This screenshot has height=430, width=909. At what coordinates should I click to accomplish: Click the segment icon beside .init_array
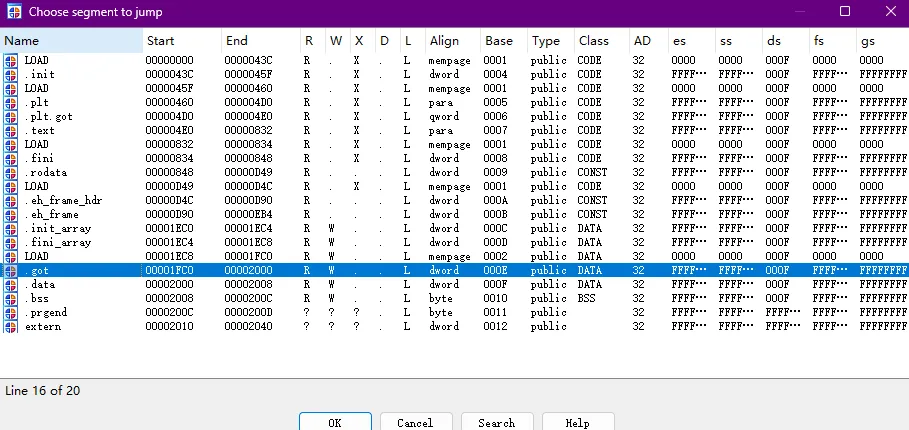pos(10,228)
